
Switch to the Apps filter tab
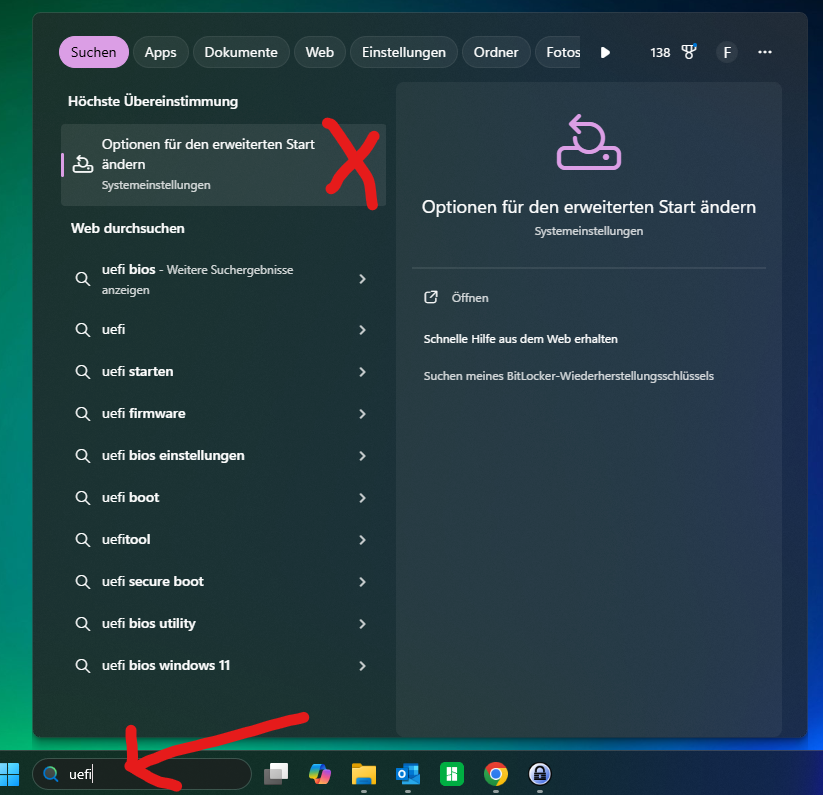point(161,52)
